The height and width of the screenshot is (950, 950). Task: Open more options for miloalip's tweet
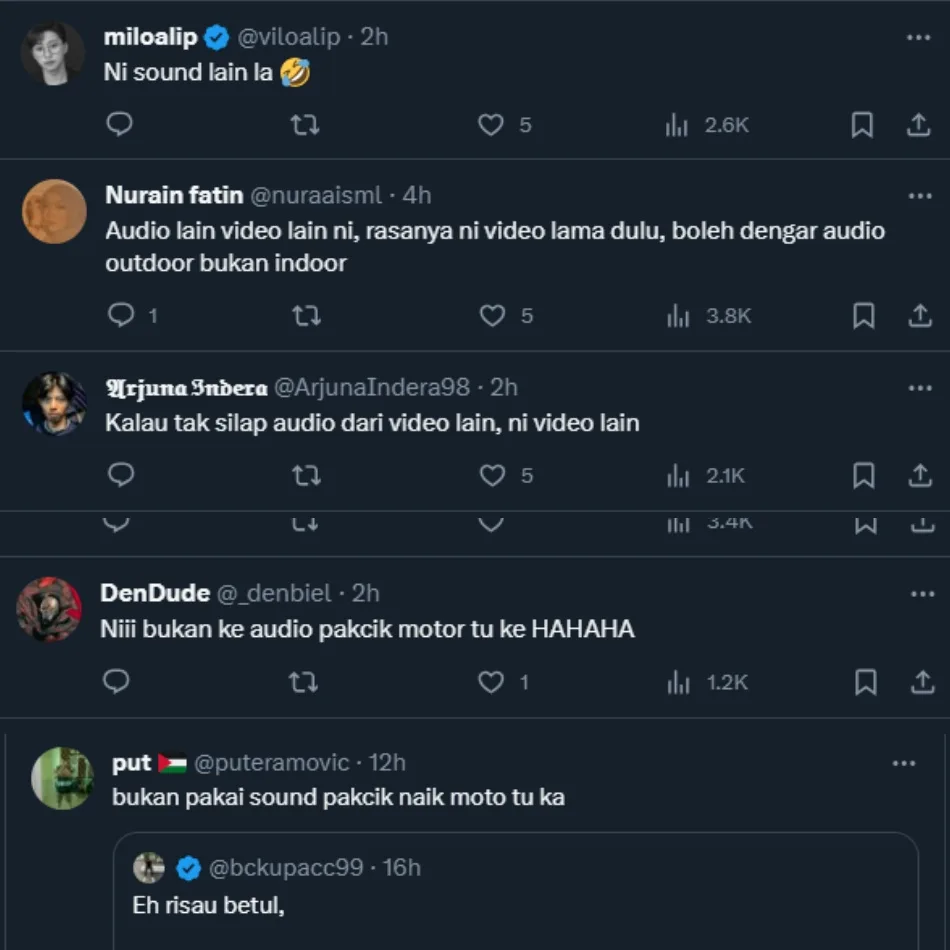click(918, 37)
